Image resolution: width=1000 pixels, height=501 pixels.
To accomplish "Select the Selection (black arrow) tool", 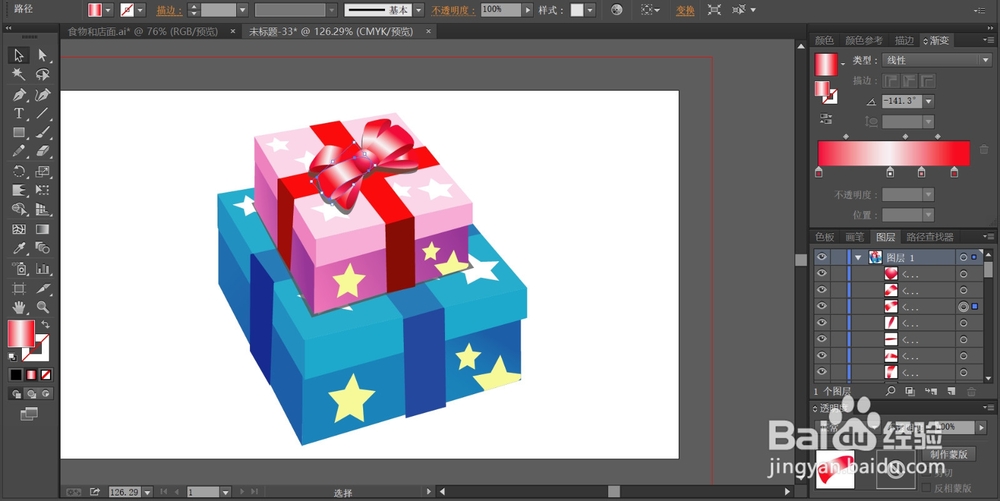I will 18,55.
